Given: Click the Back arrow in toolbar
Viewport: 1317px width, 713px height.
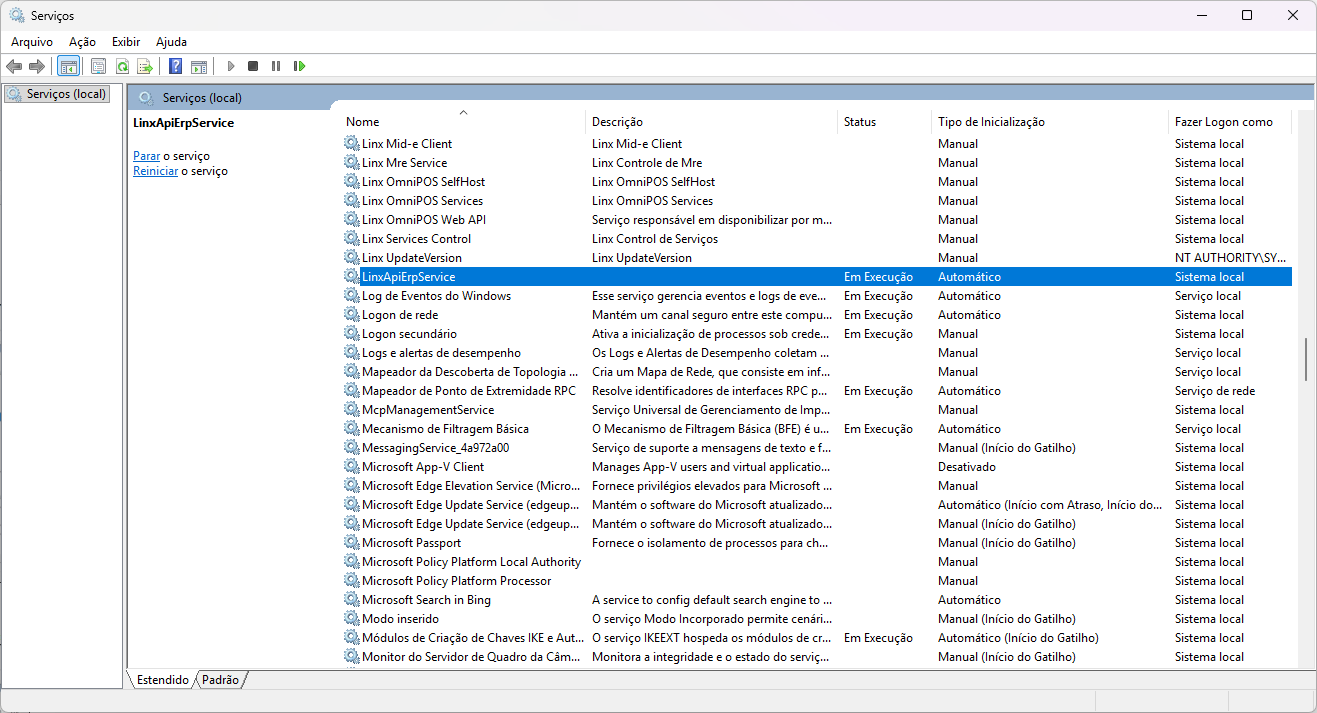Looking at the screenshot, I should point(14,66).
